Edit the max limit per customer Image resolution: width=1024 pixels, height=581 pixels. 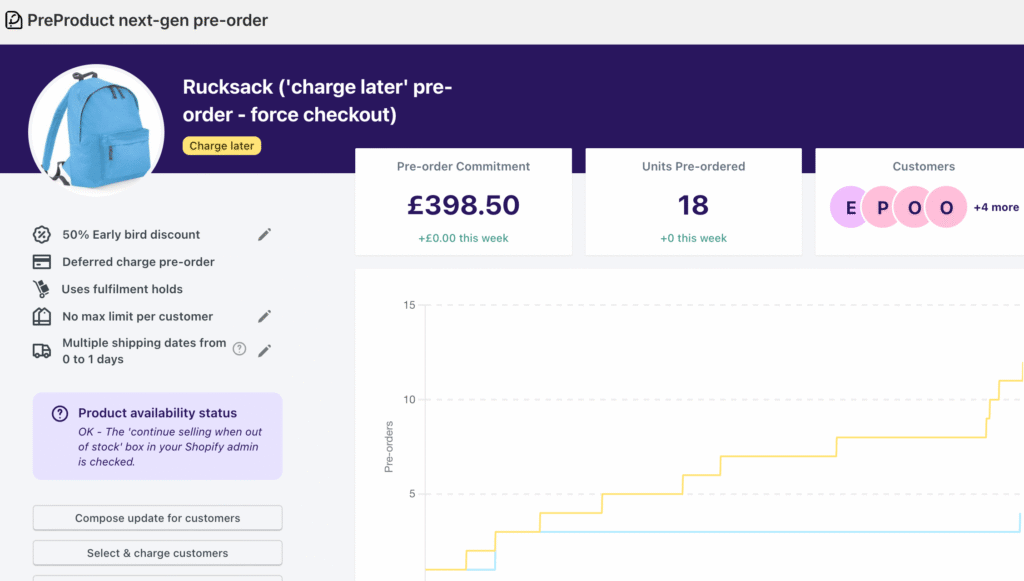point(264,316)
